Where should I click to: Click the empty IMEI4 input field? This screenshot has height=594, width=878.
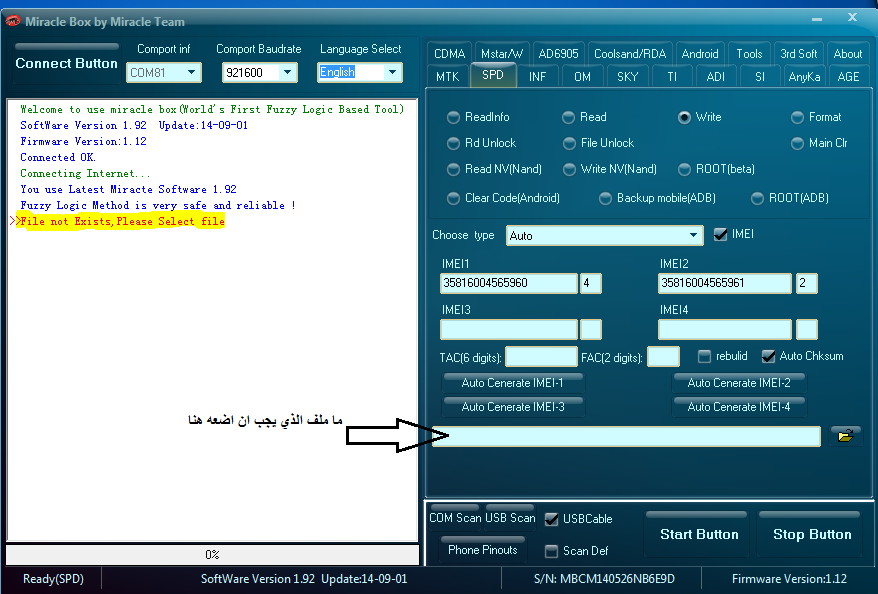point(725,329)
